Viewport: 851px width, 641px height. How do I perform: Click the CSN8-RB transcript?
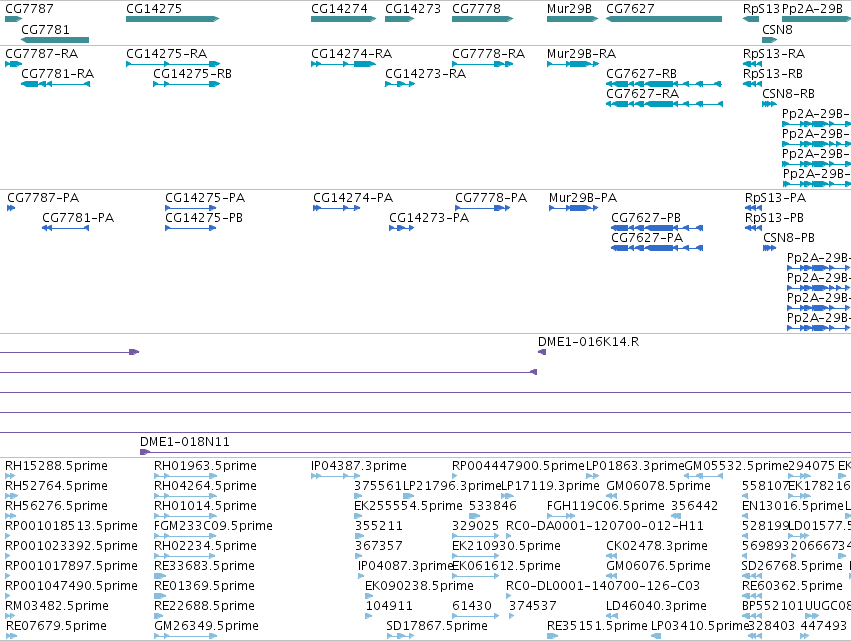tap(769, 104)
